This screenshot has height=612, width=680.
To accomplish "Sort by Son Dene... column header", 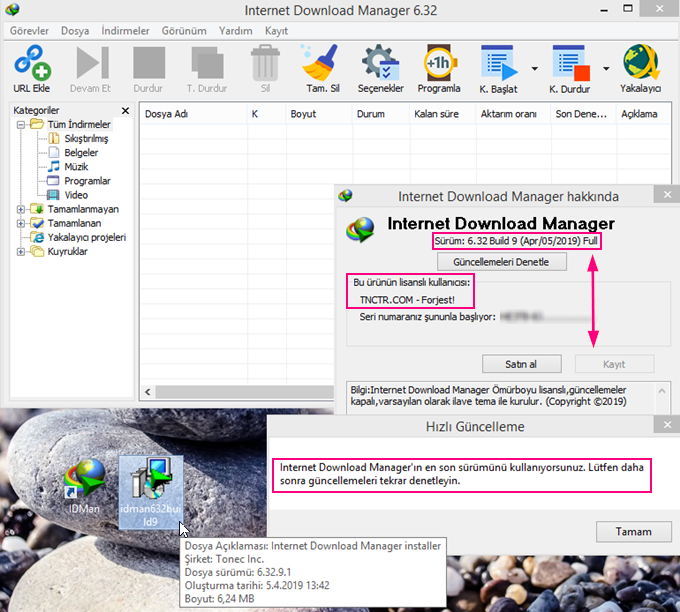I will [x=583, y=114].
